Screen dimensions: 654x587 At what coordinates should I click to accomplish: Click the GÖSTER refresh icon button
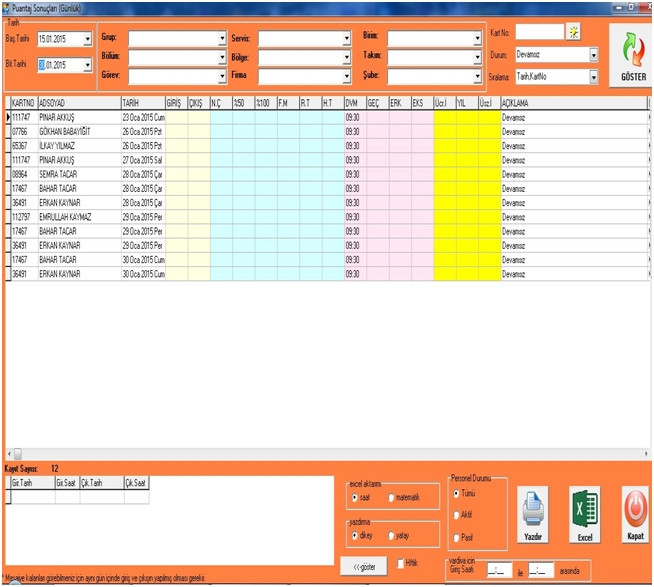(632, 56)
